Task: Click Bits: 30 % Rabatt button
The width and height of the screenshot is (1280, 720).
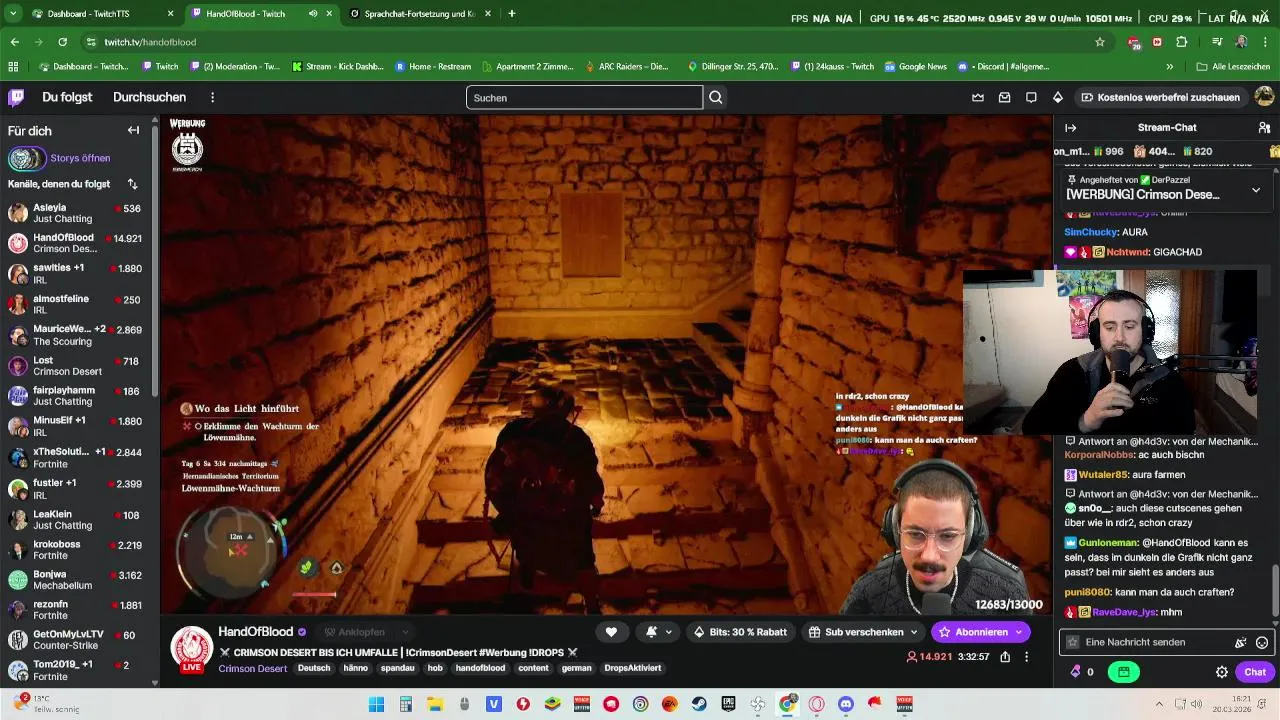Action: pyautogui.click(x=741, y=632)
